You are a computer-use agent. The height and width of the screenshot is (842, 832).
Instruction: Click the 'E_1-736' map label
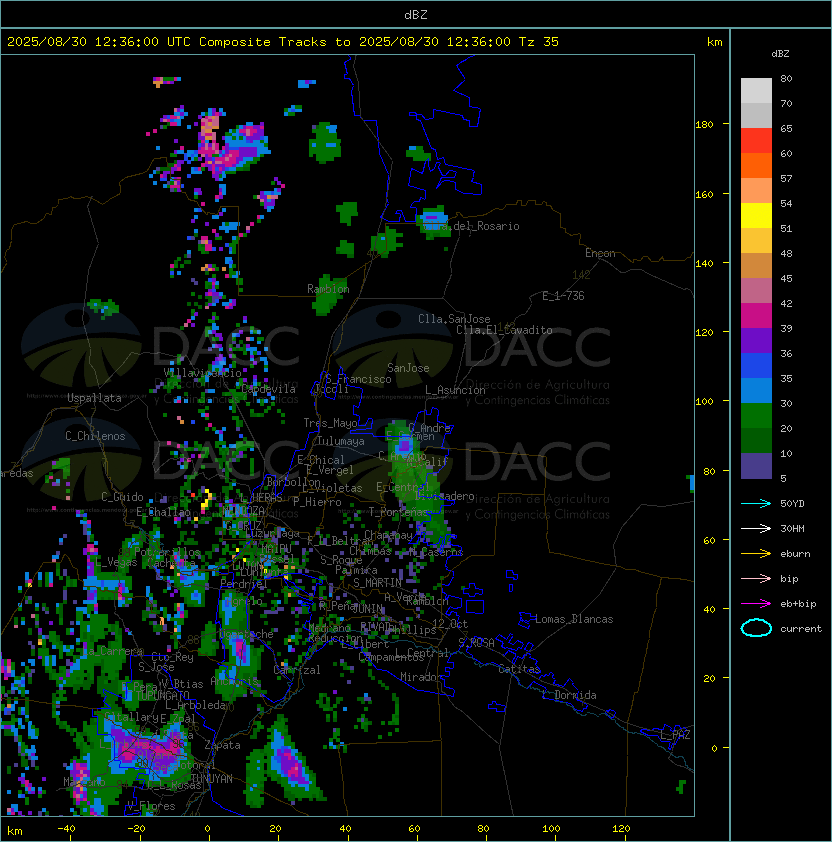tap(563, 296)
